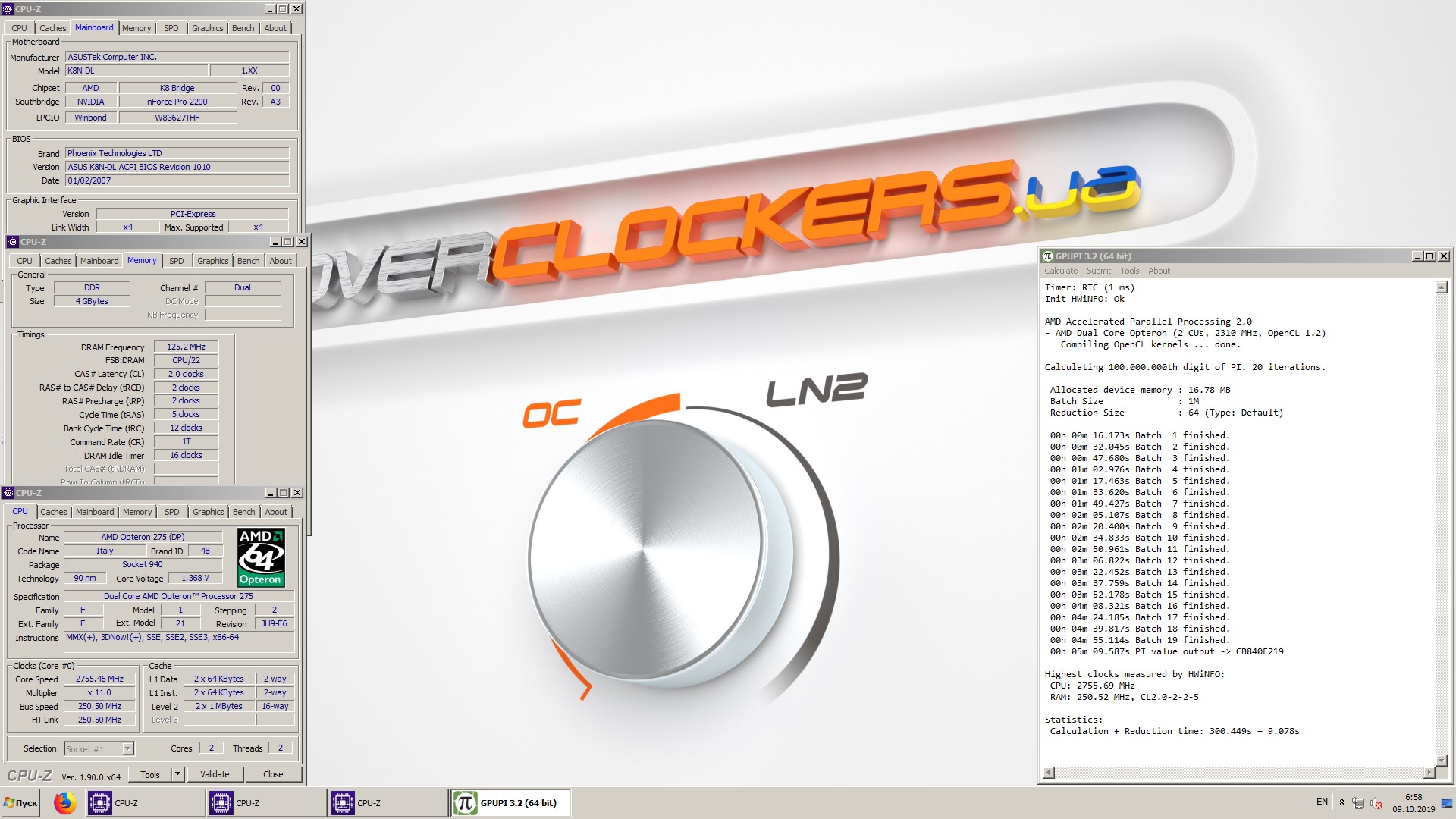Maximize the CPU-tab CPU-Z window
This screenshot has width=1456, height=819.
coord(284,493)
